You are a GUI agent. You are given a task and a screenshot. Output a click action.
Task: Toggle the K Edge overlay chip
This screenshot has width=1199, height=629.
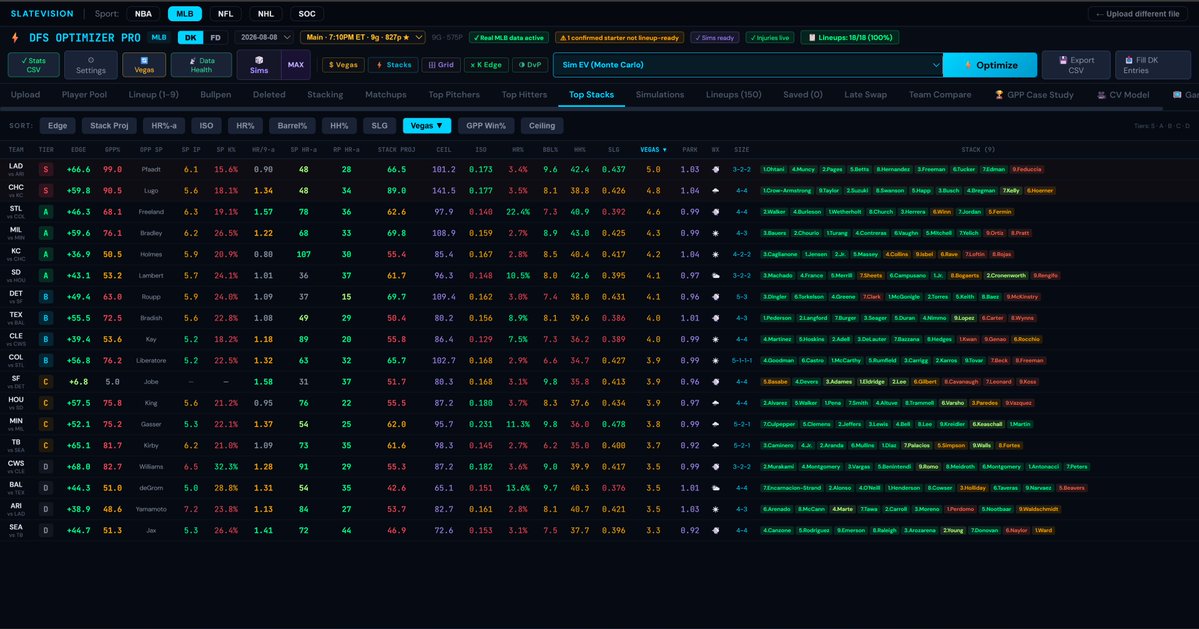486,65
